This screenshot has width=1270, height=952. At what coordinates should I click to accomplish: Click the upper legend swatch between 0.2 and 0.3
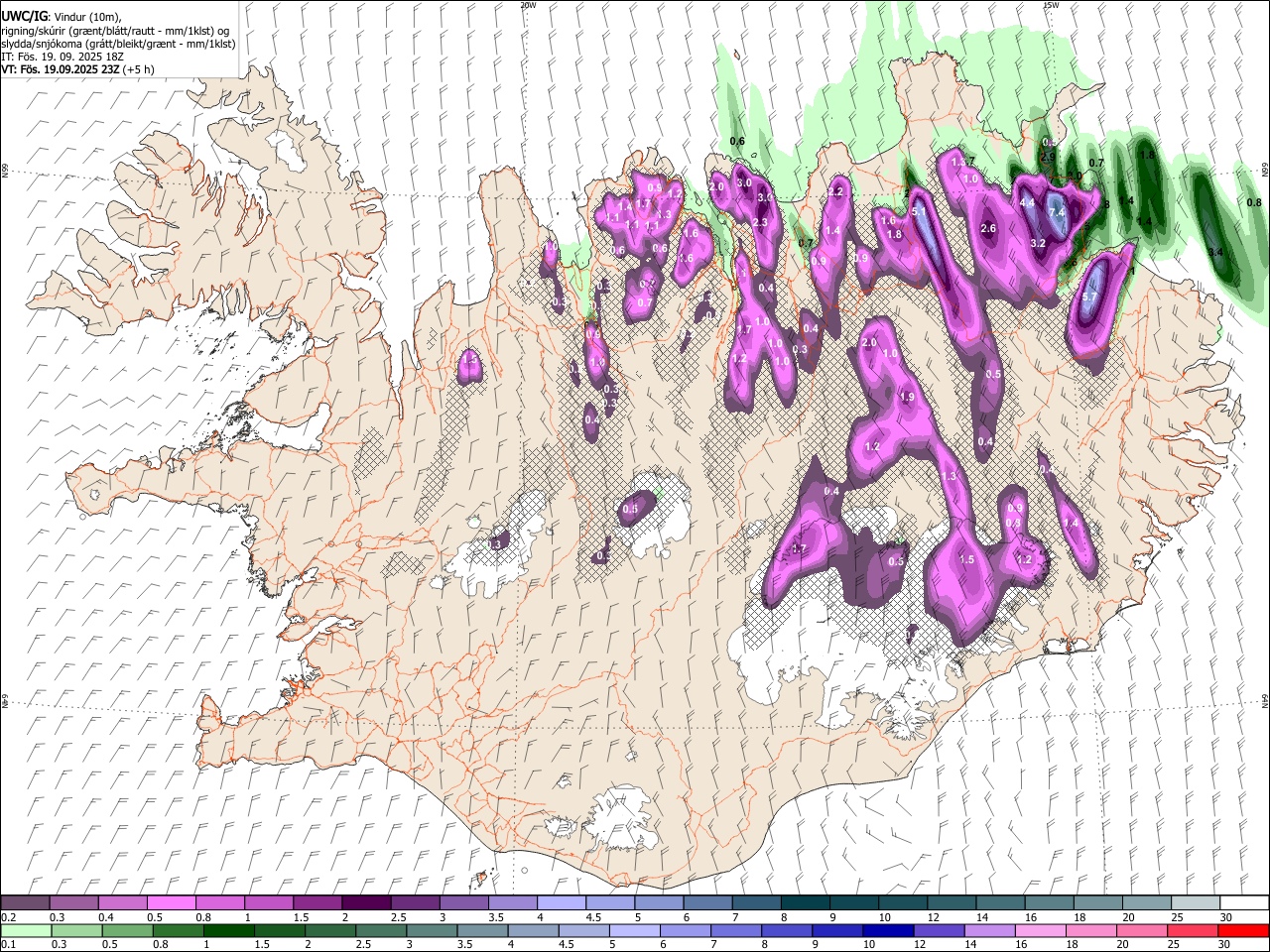pyautogui.click(x=26, y=902)
